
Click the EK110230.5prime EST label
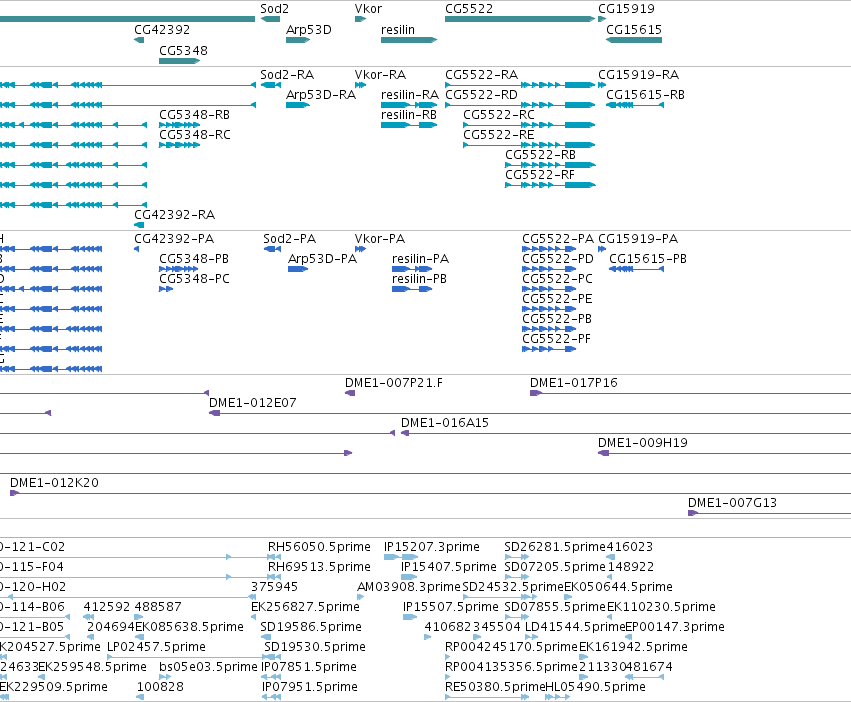pyautogui.click(x=661, y=606)
